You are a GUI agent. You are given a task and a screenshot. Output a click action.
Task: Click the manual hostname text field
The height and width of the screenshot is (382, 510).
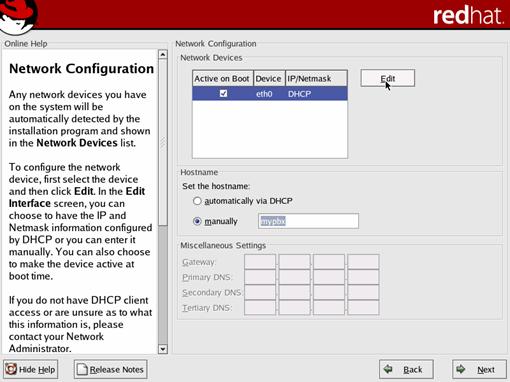pyautogui.click(x=308, y=221)
